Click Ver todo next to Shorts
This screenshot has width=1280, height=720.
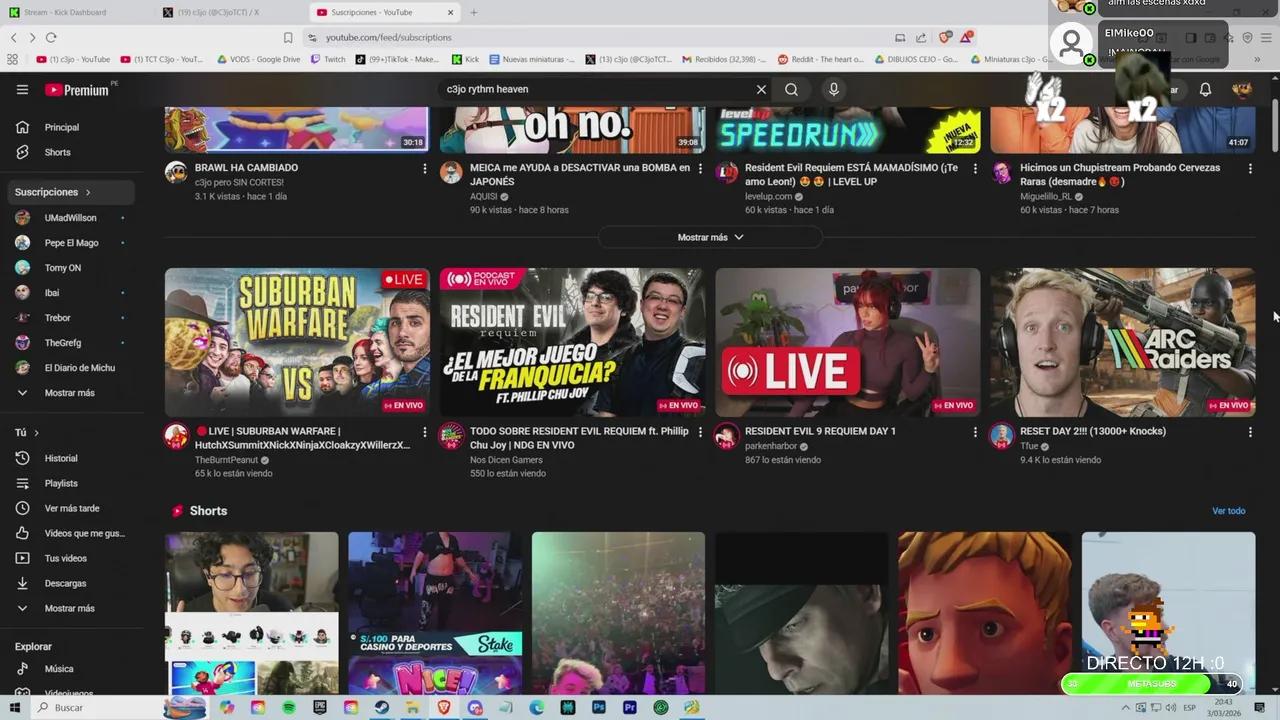tap(1228, 511)
